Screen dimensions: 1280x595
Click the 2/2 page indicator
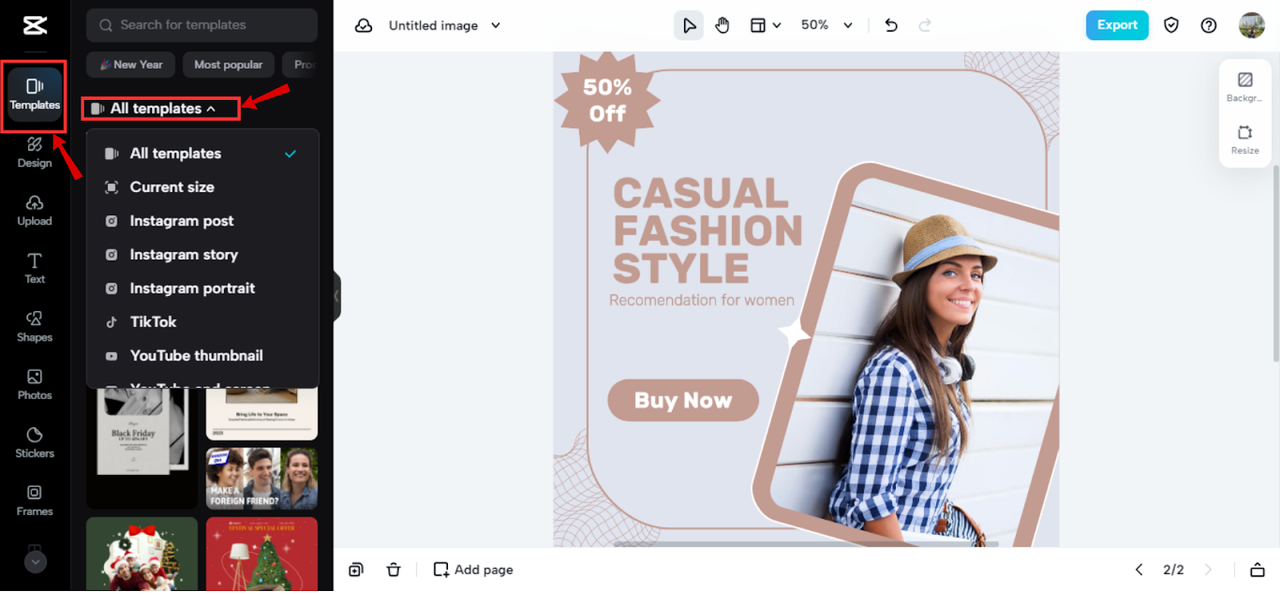coord(1173,570)
